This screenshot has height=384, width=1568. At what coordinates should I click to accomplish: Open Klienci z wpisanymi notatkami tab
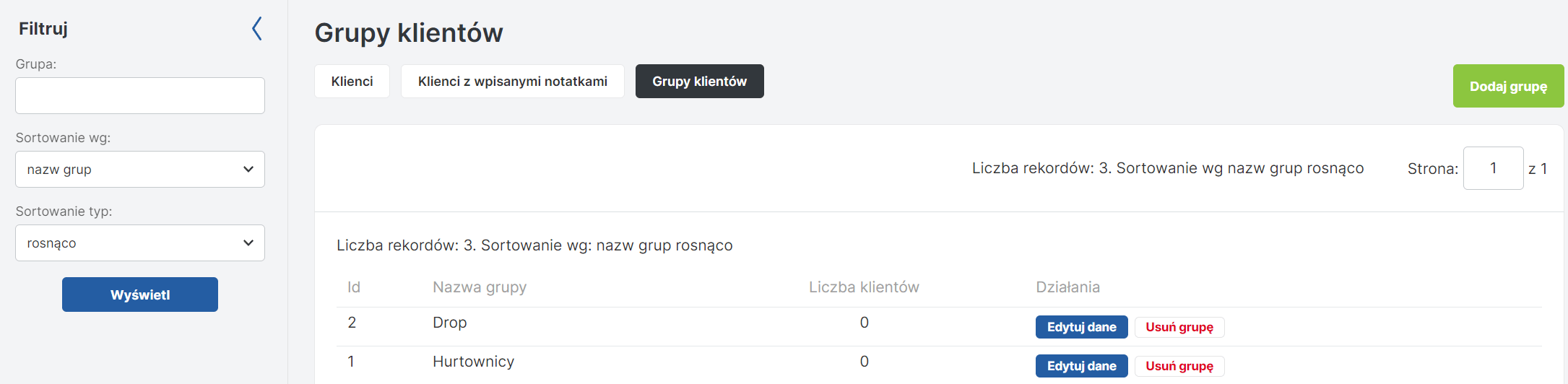tap(512, 82)
